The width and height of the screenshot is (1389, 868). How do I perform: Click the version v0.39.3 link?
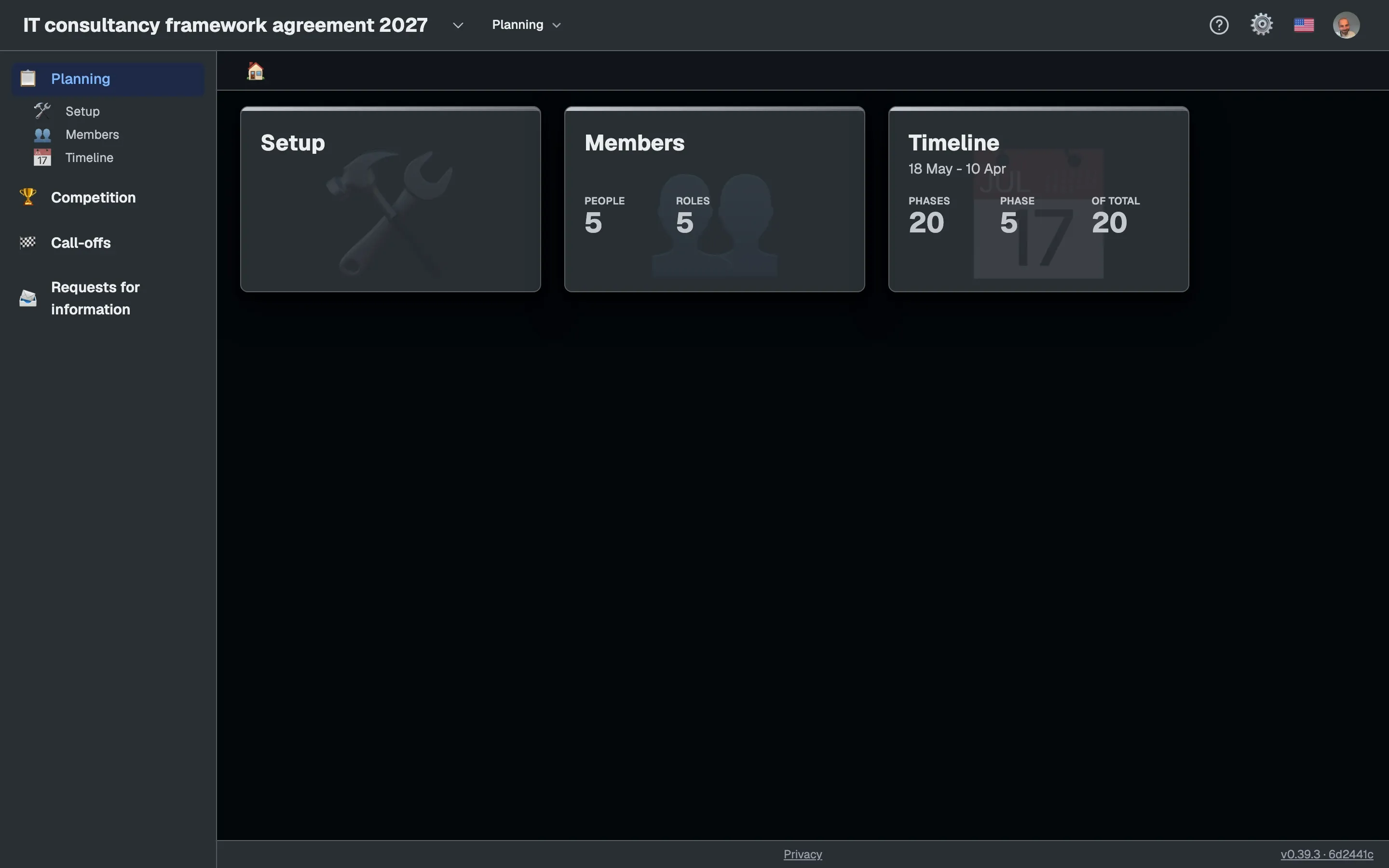(x=1326, y=854)
